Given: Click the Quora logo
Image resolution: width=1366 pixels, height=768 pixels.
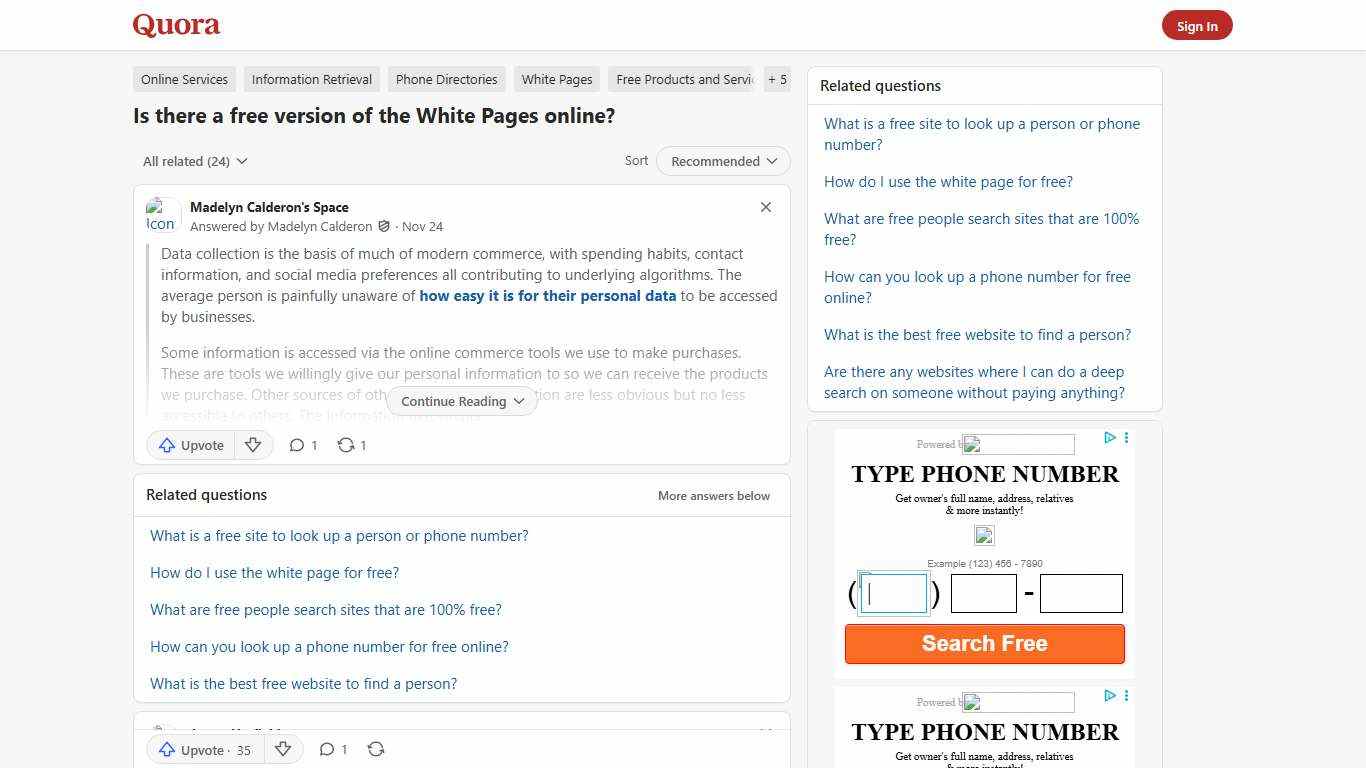Looking at the screenshot, I should 175,25.
